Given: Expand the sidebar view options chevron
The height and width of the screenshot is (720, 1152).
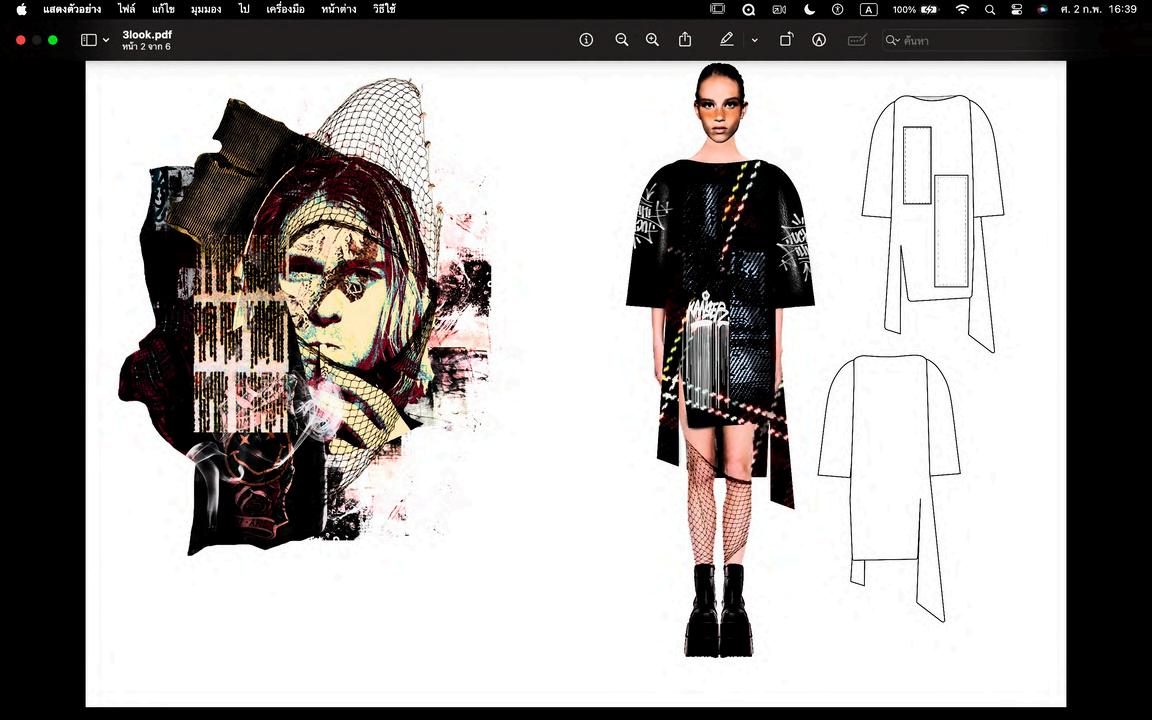Looking at the screenshot, I should click(x=106, y=40).
